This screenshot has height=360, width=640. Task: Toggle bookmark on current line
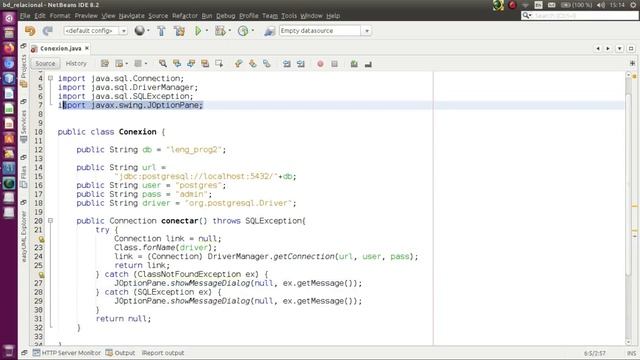[x=267, y=64]
